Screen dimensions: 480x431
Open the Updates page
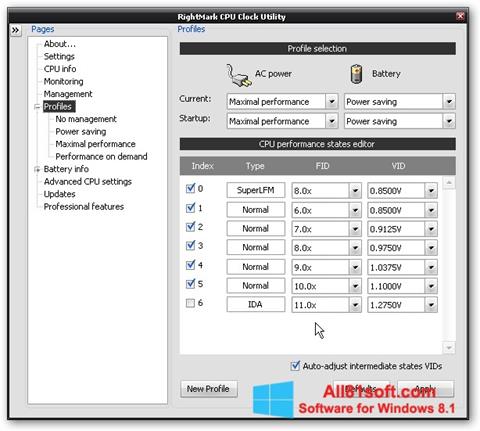pyautogui.click(x=59, y=194)
